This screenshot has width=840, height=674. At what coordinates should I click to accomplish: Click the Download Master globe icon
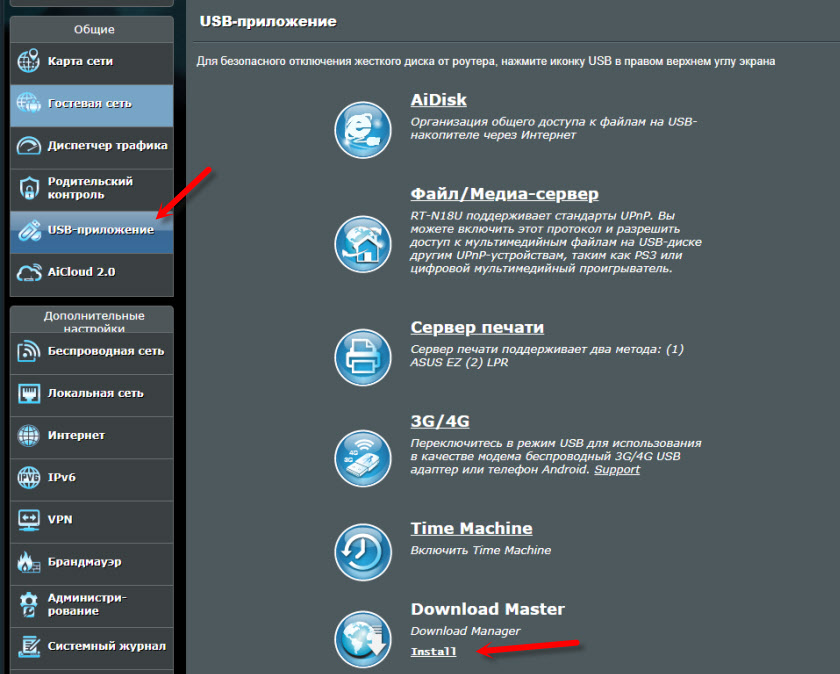pos(363,639)
